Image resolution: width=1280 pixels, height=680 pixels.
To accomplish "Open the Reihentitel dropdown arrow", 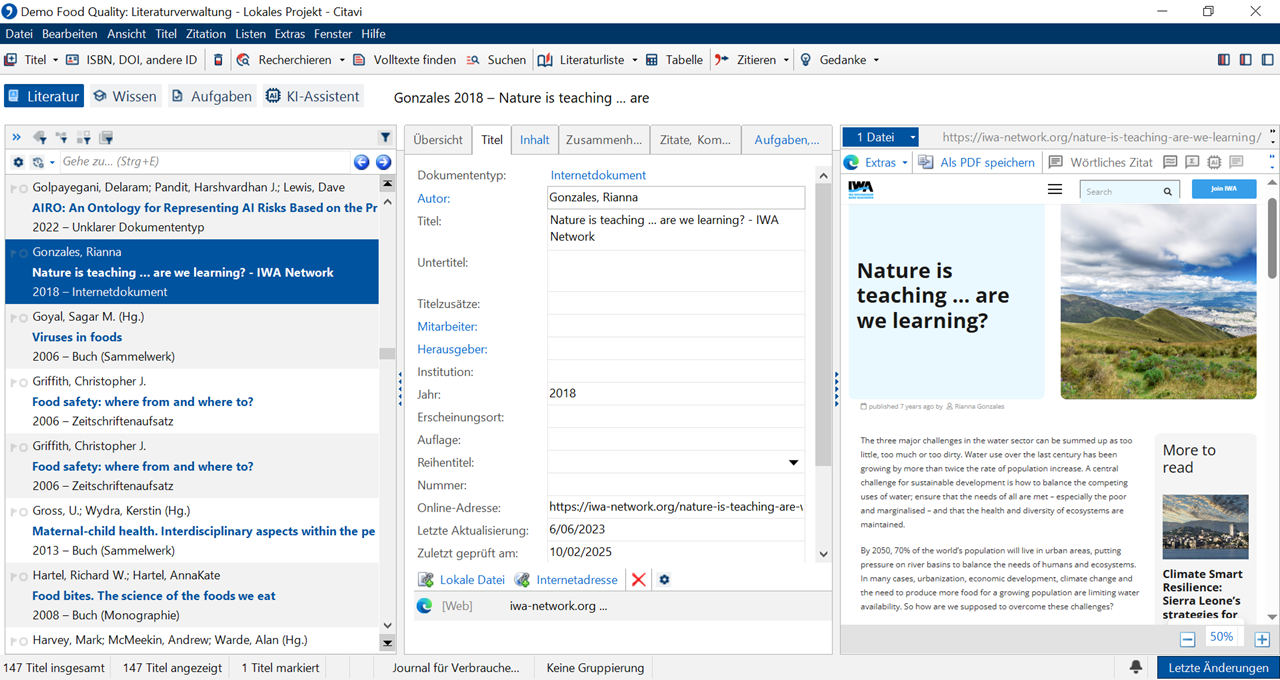I will tap(794, 463).
